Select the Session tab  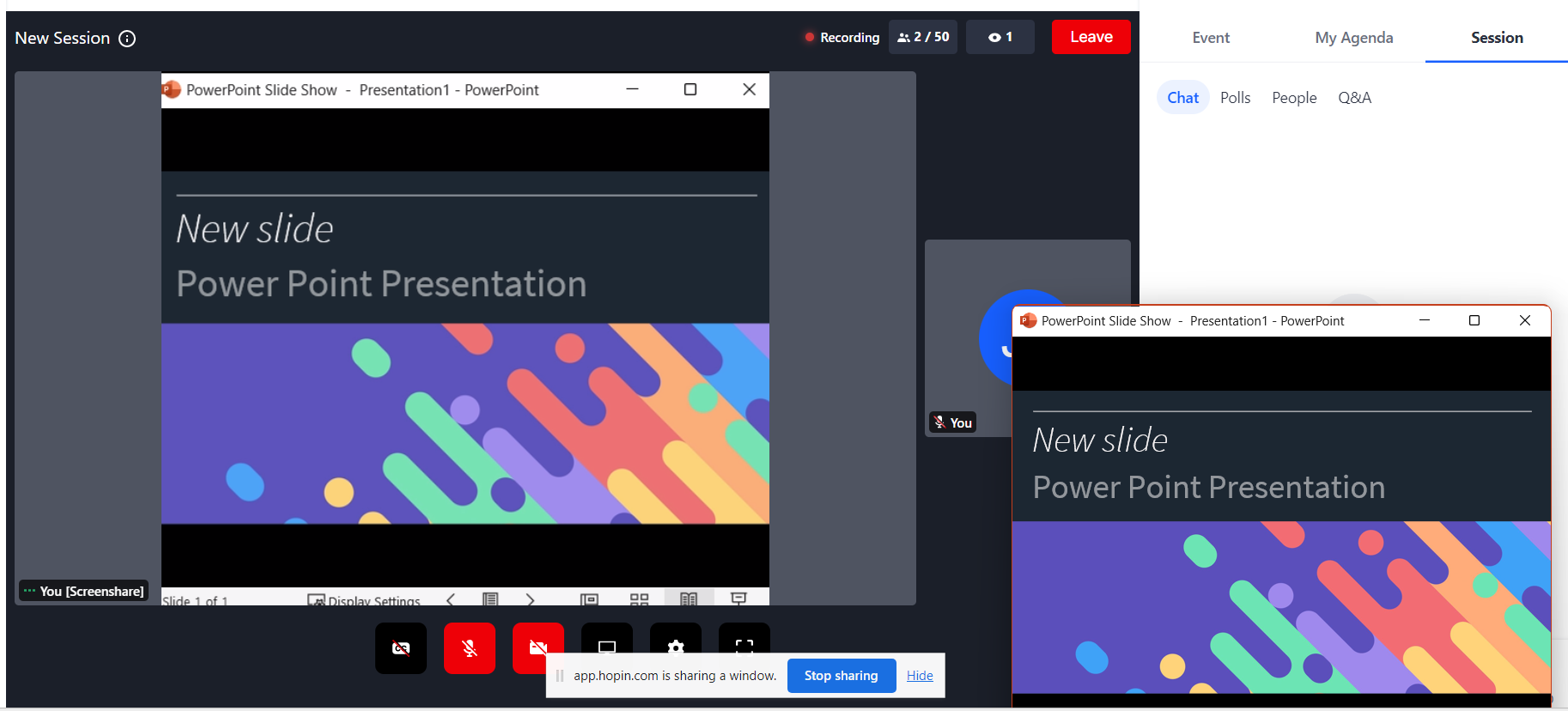[x=1497, y=38]
